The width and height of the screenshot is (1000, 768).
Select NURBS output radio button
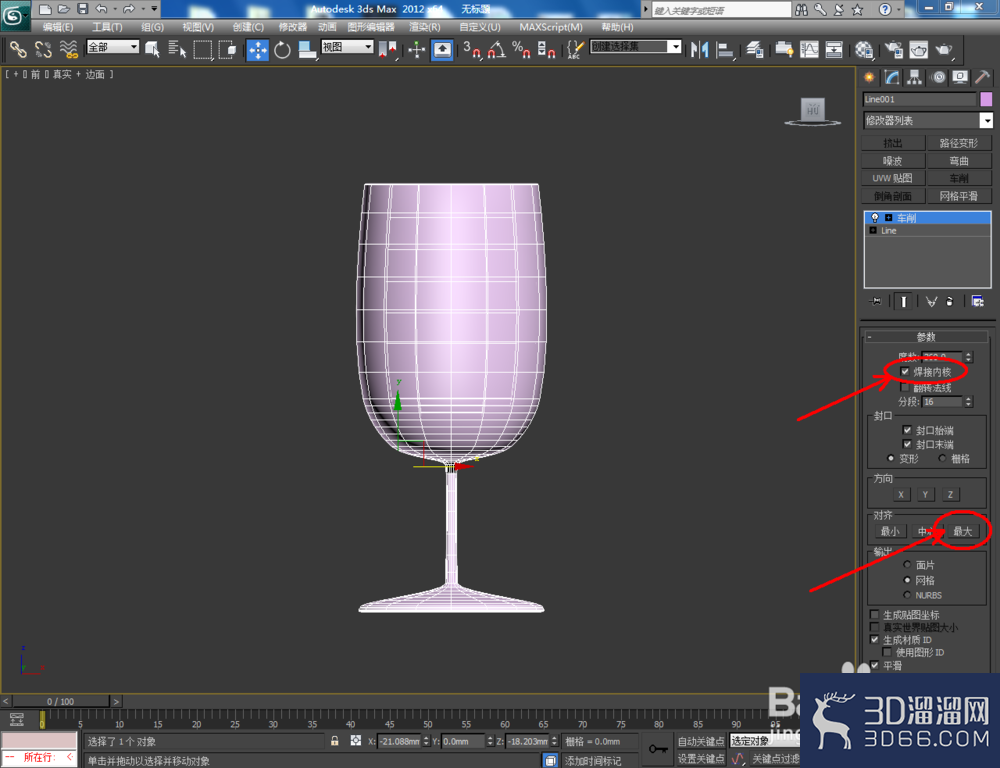[907, 594]
